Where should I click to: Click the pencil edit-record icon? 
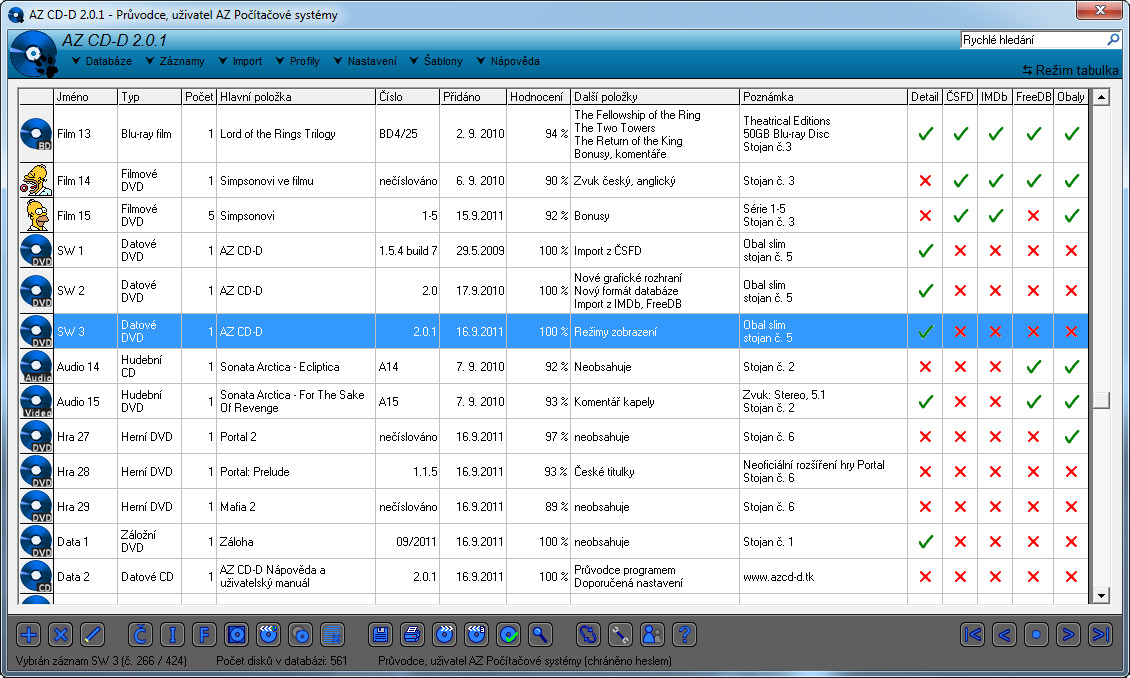92,635
